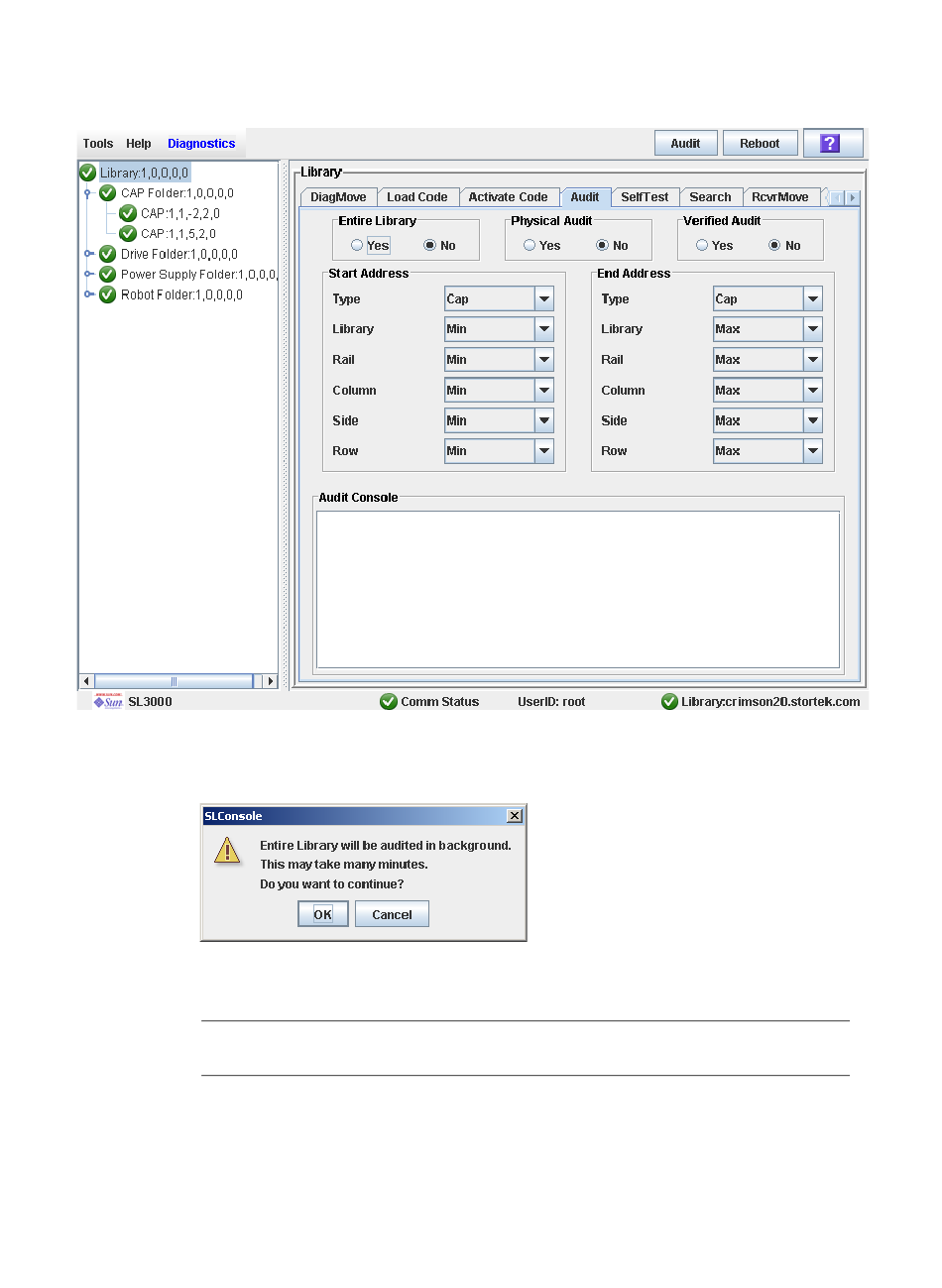The width and height of the screenshot is (942, 1288).
Task: Click the Comm Status green check icon
Action: click(389, 702)
